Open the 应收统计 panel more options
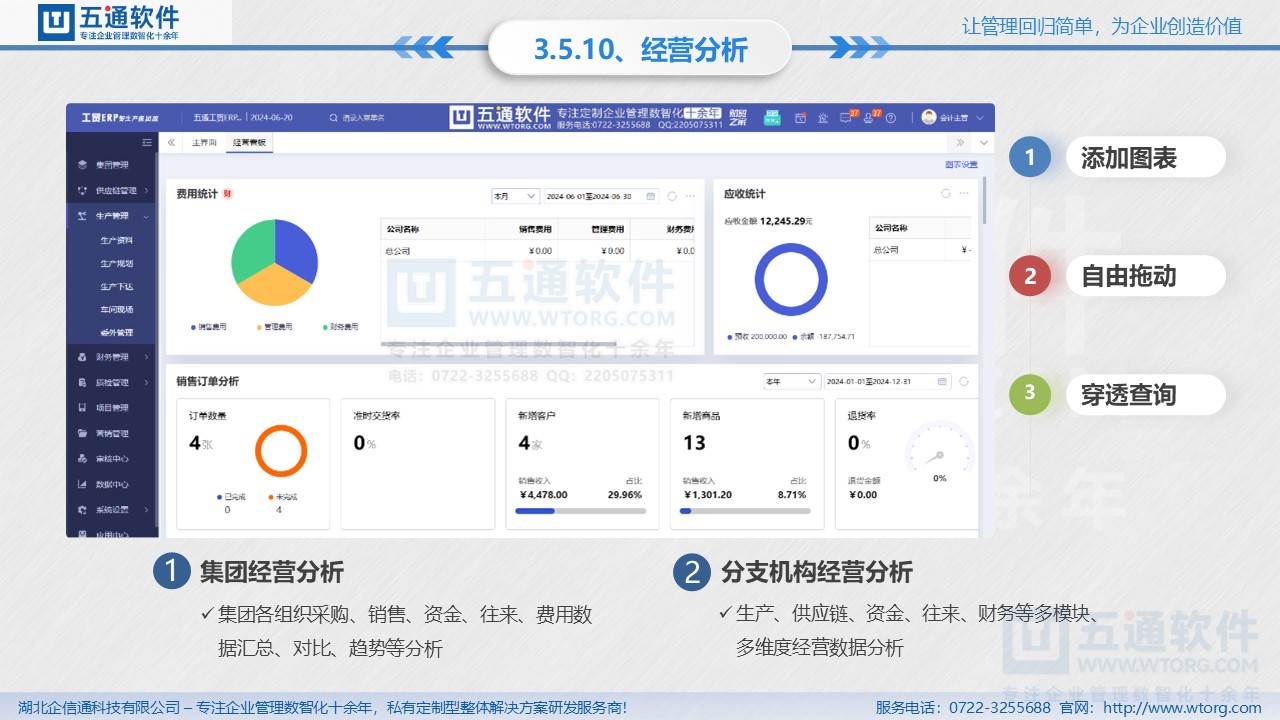This screenshot has height=720, width=1280. pos(964,193)
